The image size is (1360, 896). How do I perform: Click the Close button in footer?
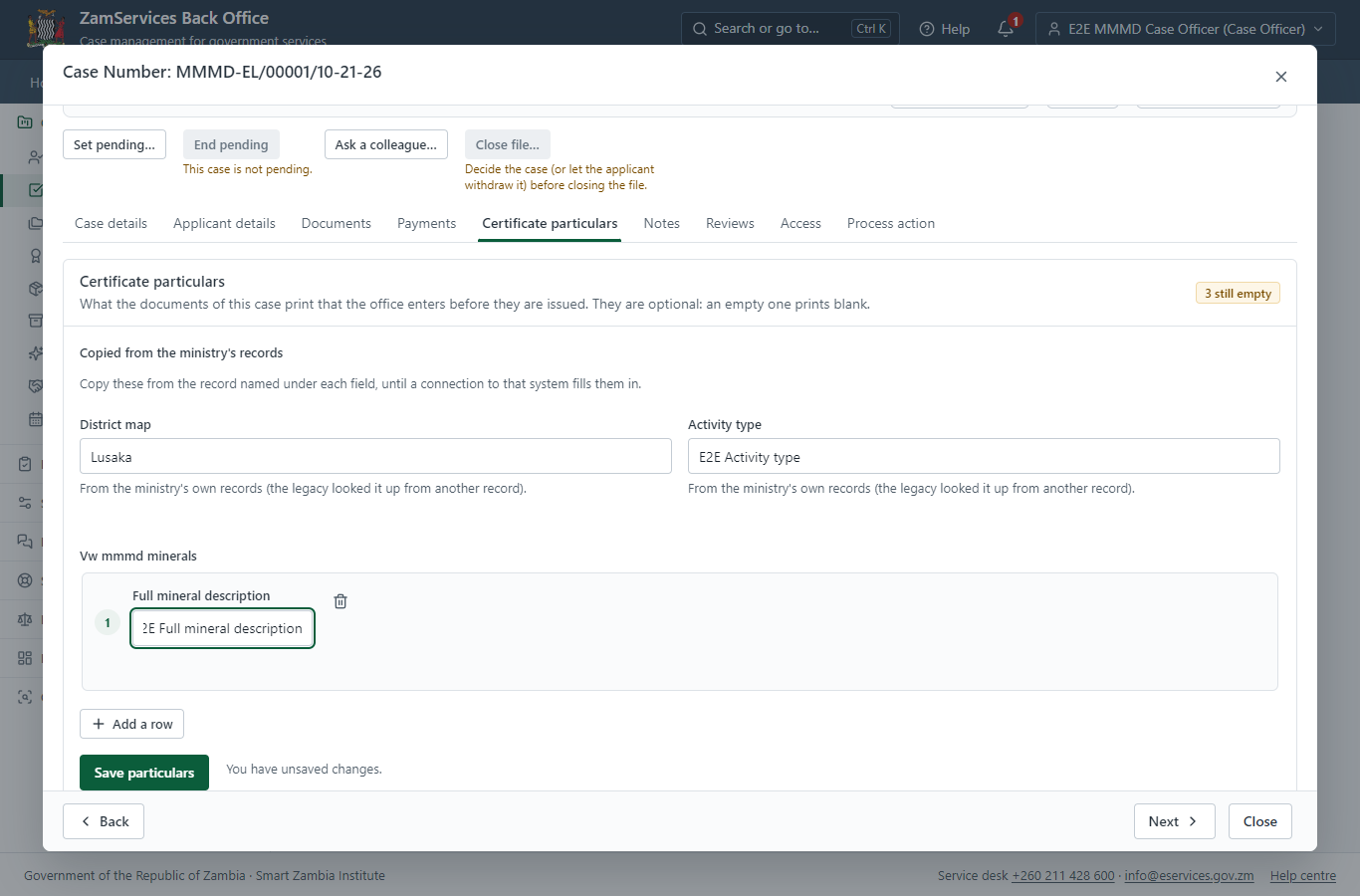(x=1260, y=821)
